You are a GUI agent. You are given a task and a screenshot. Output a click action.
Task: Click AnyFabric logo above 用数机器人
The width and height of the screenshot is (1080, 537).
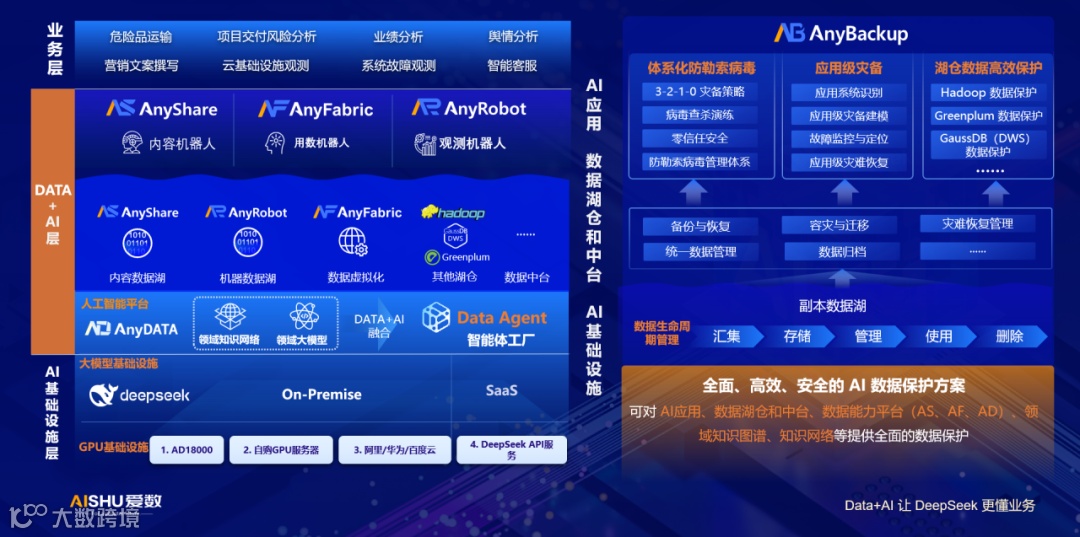[315, 109]
